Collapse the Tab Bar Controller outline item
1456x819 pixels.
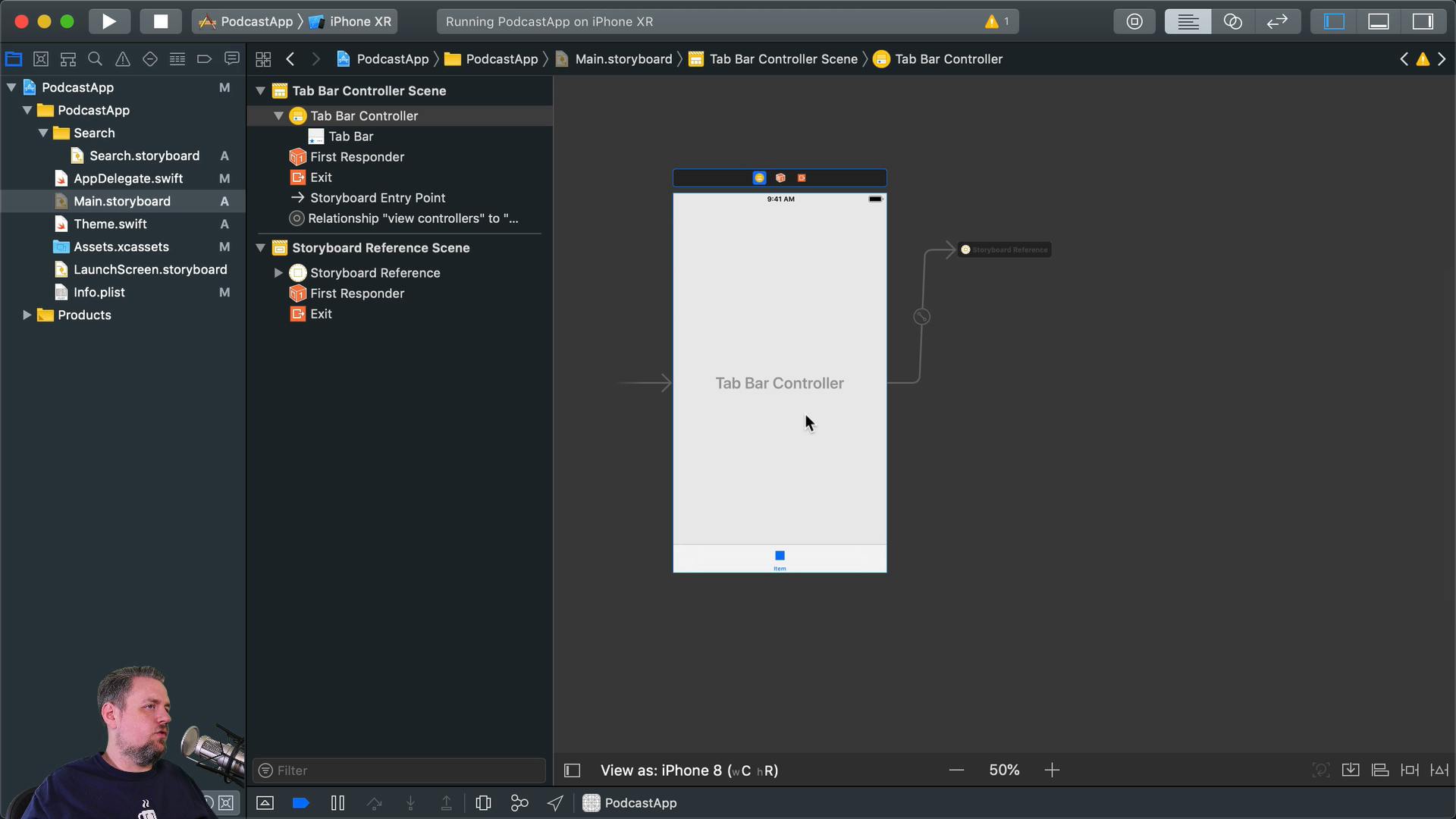coord(279,116)
